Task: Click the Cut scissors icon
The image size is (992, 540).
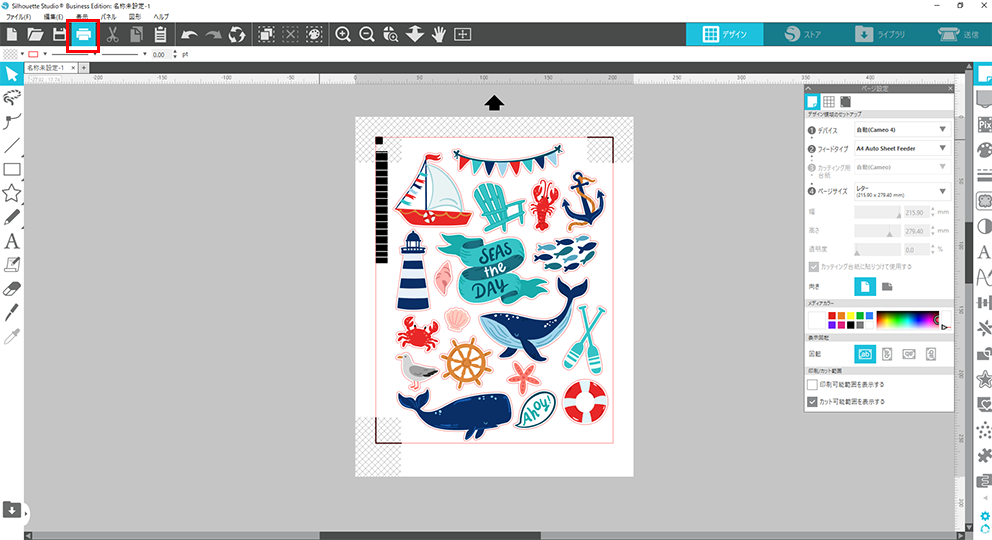Action: click(x=113, y=34)
